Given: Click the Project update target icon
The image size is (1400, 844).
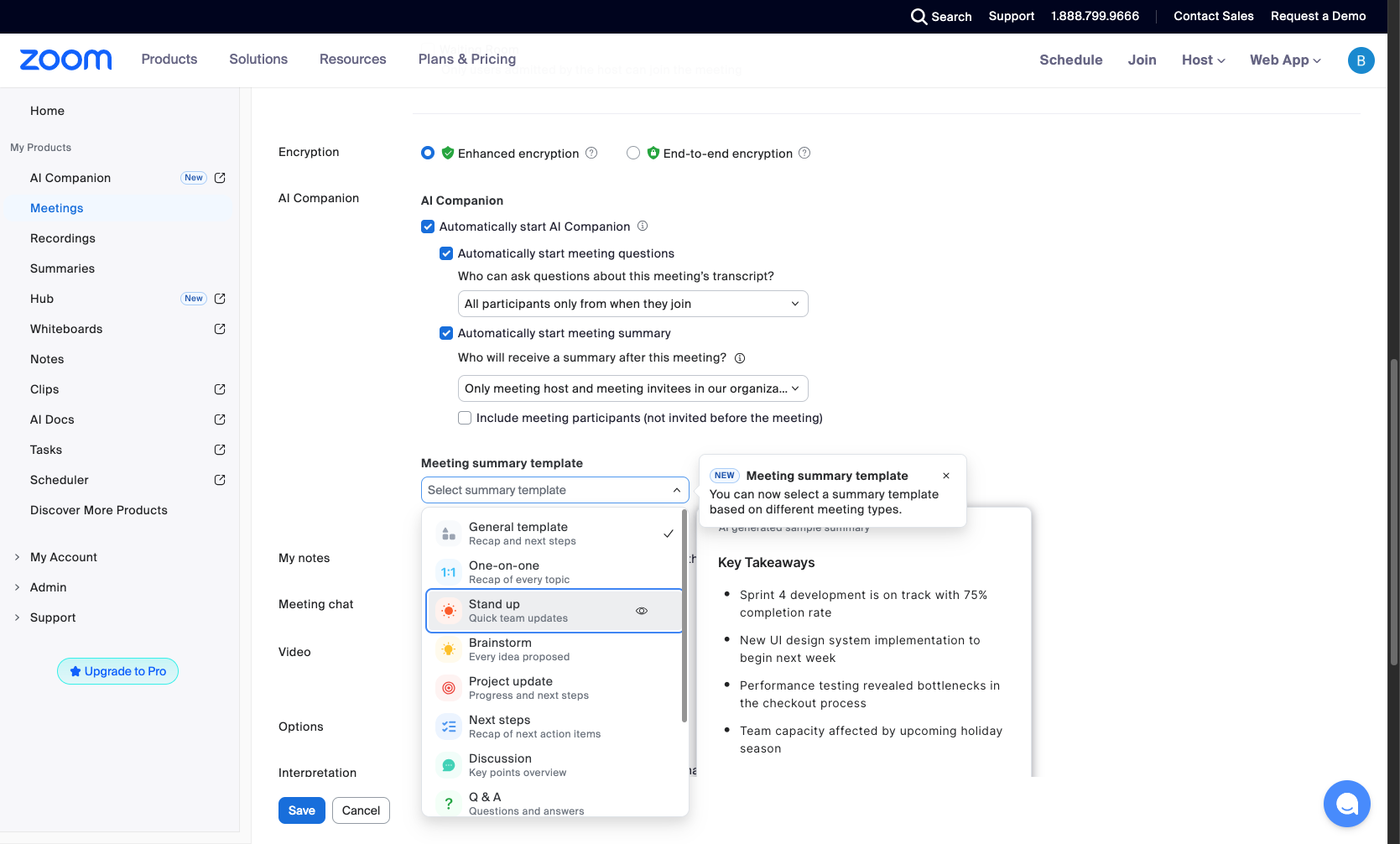Looking at the screenshot, I should pyautogui.click(x=449, y=688).
